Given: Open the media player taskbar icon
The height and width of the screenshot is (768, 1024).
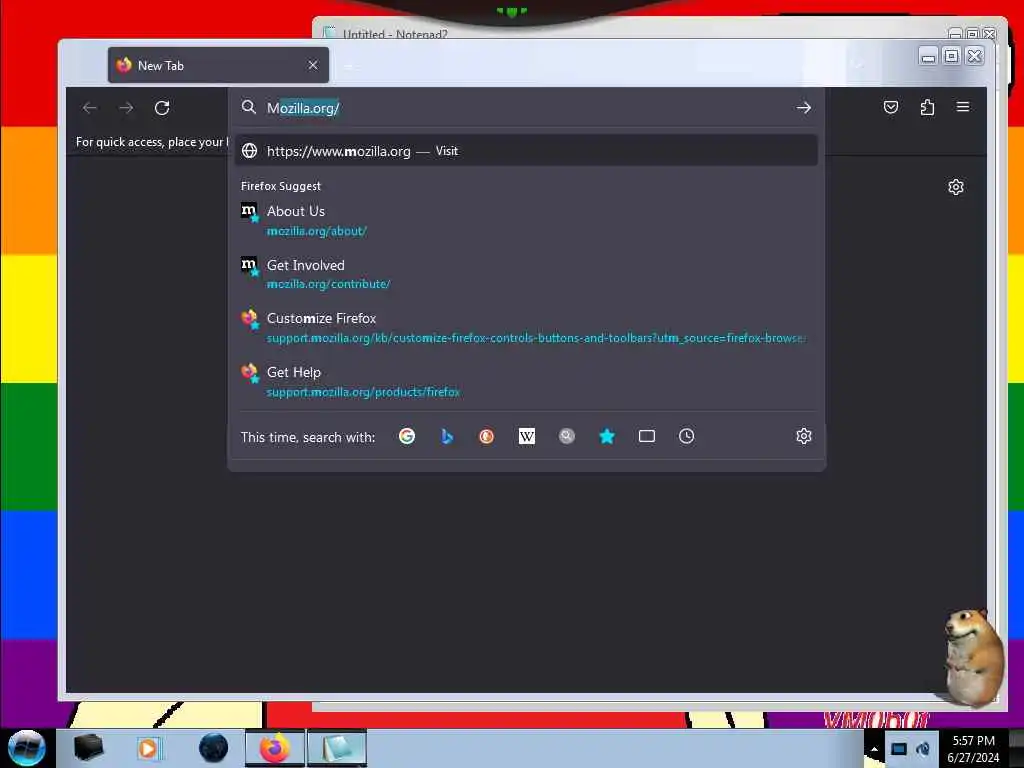Looking at the screenshot, I should pyautogui.click(x=148, y=748).
